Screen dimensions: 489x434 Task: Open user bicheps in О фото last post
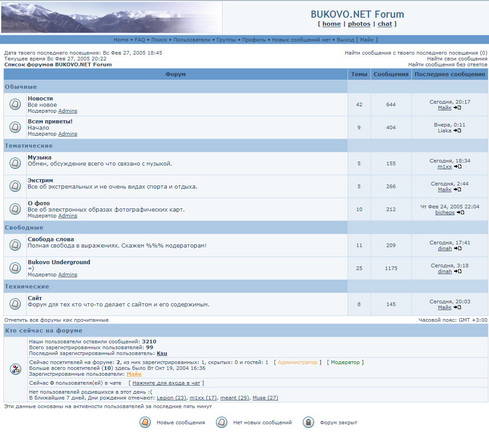[x=445, y=212]
